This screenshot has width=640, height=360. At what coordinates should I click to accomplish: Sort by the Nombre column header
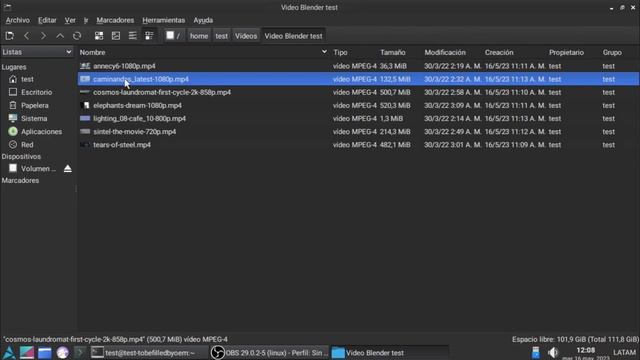[92, 52]
